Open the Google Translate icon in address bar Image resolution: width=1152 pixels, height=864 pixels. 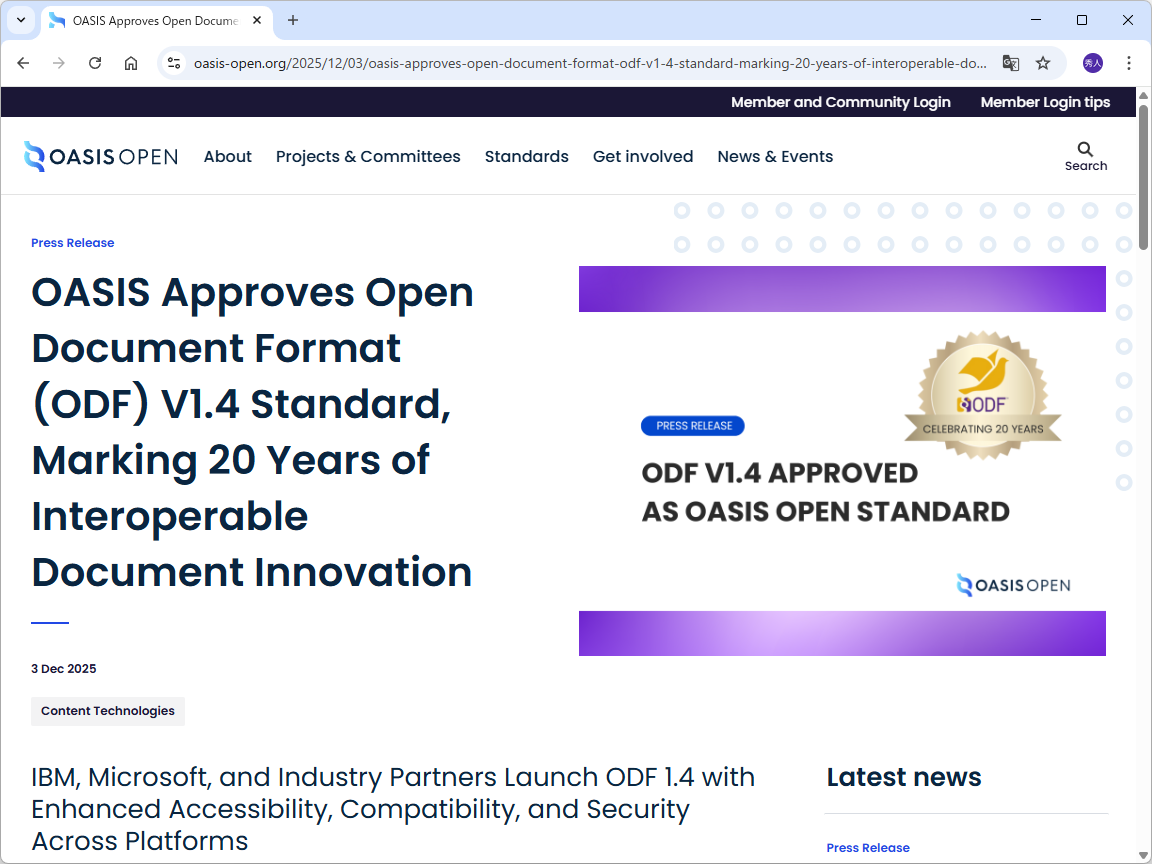(x=1010, y=62)
